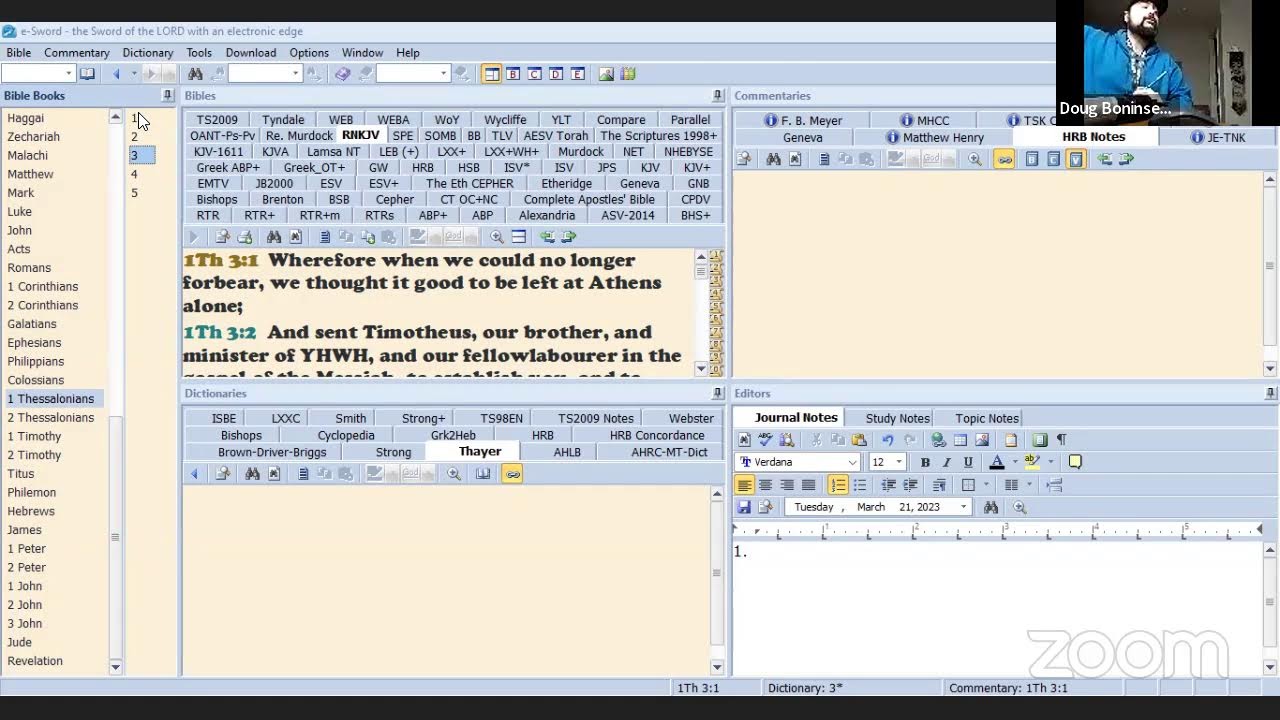
Task: Click the font color A swatch
Action: 996,462
